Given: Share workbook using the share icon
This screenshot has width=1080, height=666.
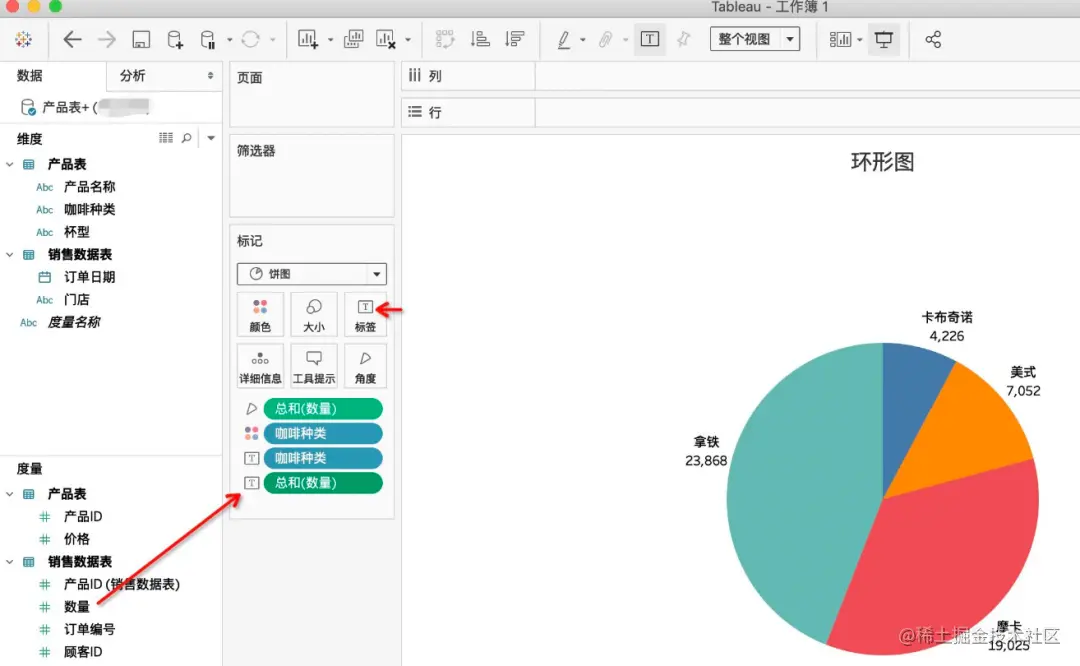Looking at the screenshot, I should coord(933,39).
